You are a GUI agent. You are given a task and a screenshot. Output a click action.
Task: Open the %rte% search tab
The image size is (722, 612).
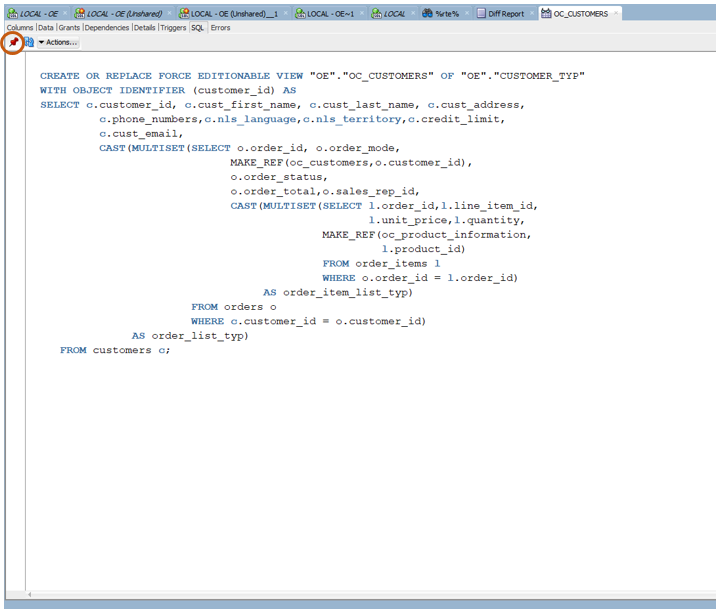coord(447,14)
